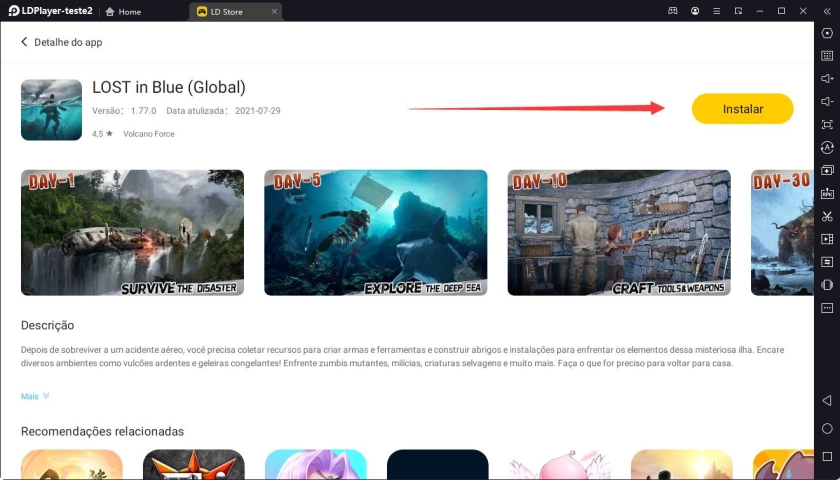Click the Volcano Force developer name
The image size is (840, 480).
149,134
